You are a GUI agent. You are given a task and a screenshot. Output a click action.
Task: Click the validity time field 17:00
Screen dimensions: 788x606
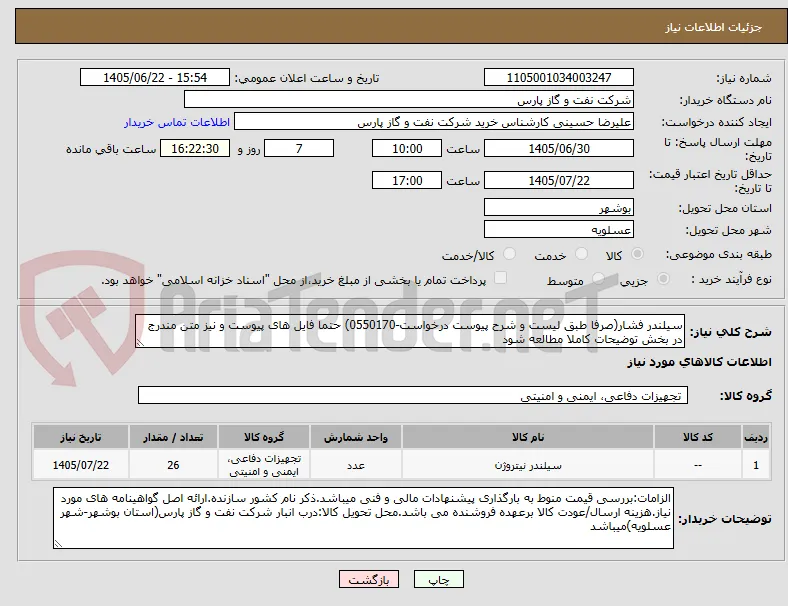(407, 180)
